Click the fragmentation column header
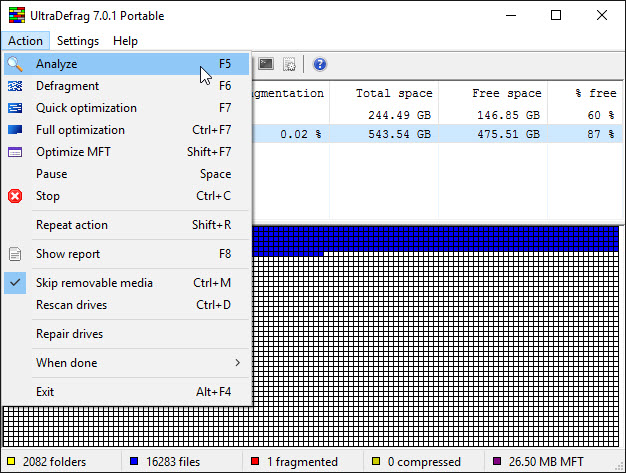 click(x=290, y=93)
